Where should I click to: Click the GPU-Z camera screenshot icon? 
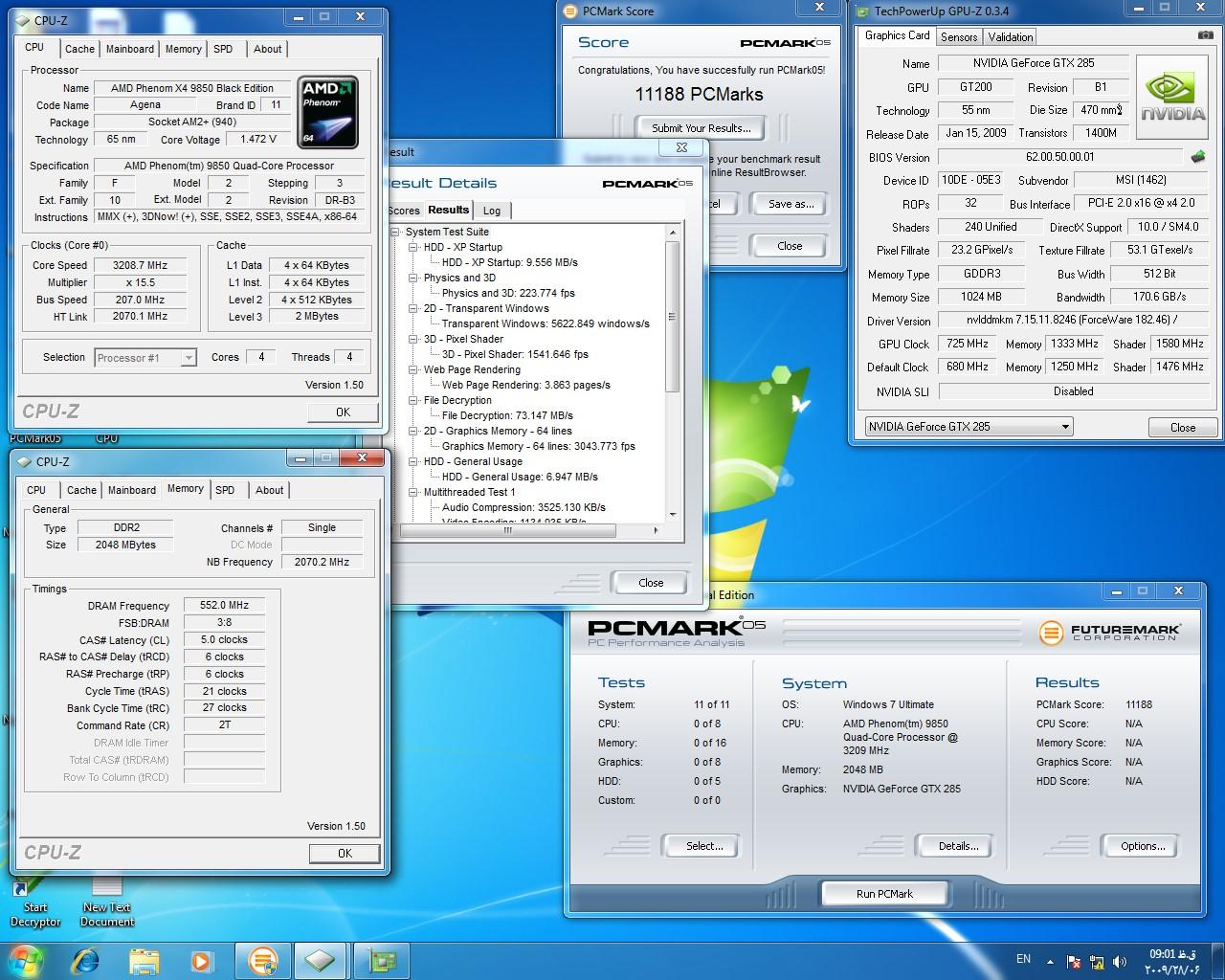1205,35
